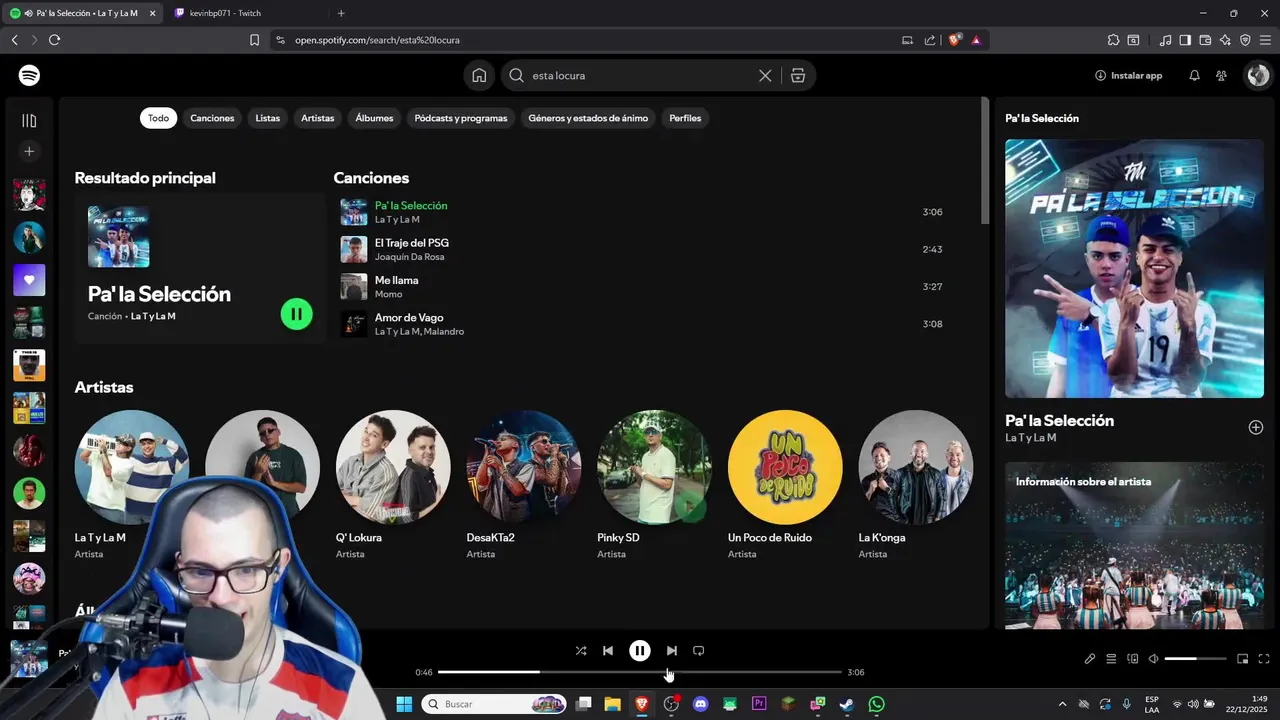Viewport: 1280px width, 720px height.
Task: Filter by Géneros y estados de ánimo
Action: (588, 118)
